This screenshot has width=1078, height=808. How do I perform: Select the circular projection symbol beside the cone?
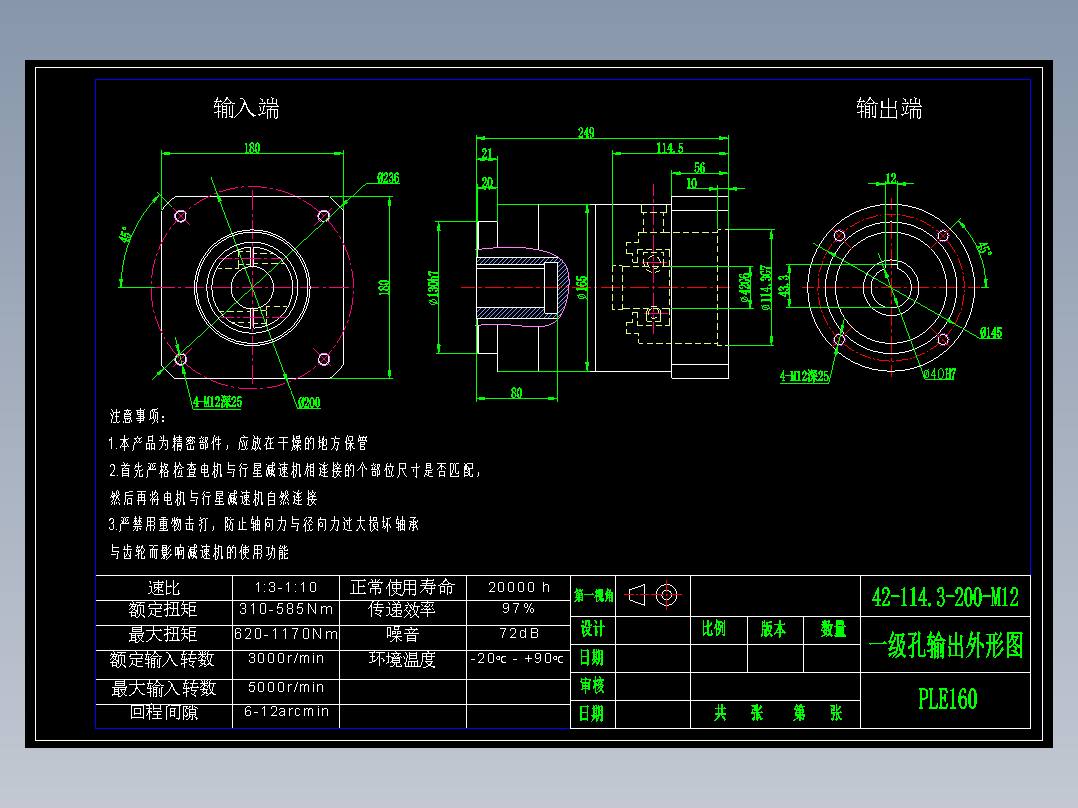tap(667, 595)
